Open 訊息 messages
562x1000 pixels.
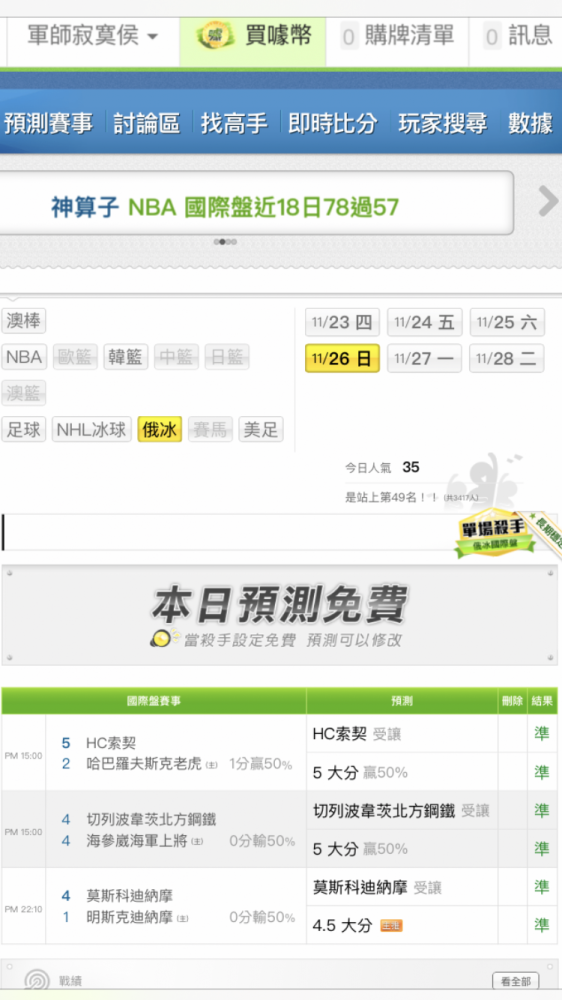[x=517, y=36]
